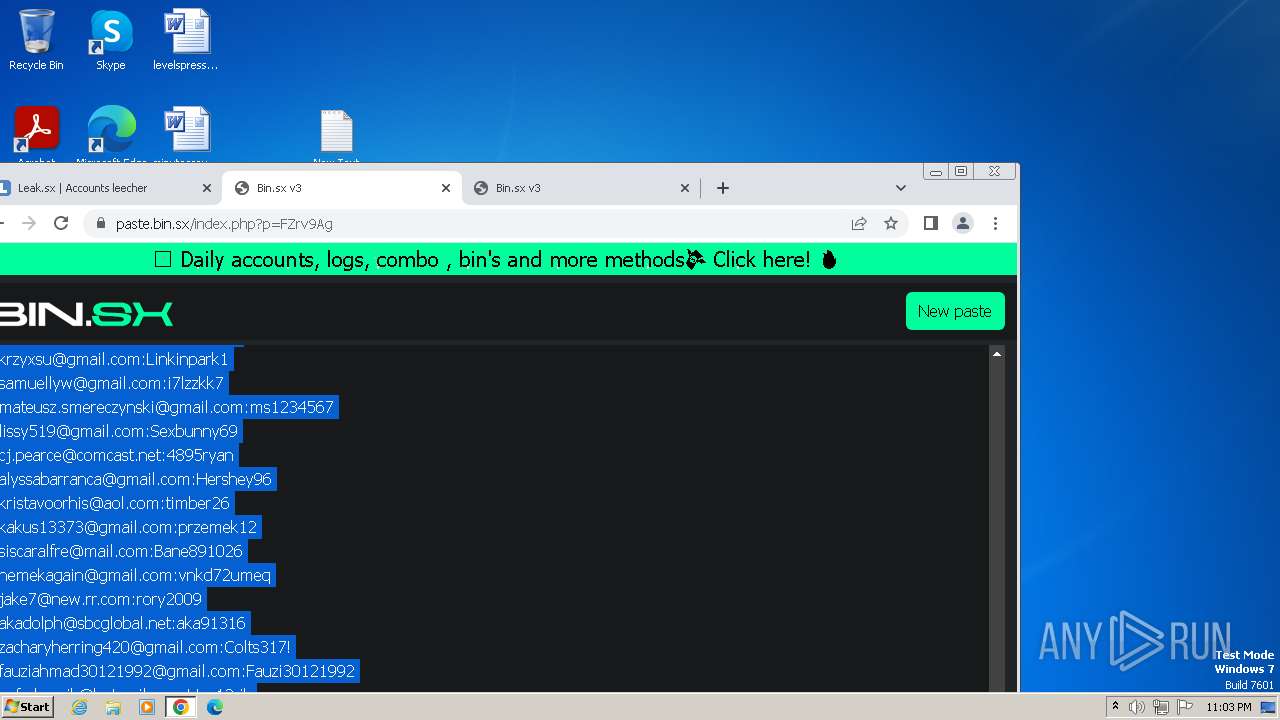Open the Acrobat desktop shortcut
This screenshot has width=1280, height=720.
(36, 134)
